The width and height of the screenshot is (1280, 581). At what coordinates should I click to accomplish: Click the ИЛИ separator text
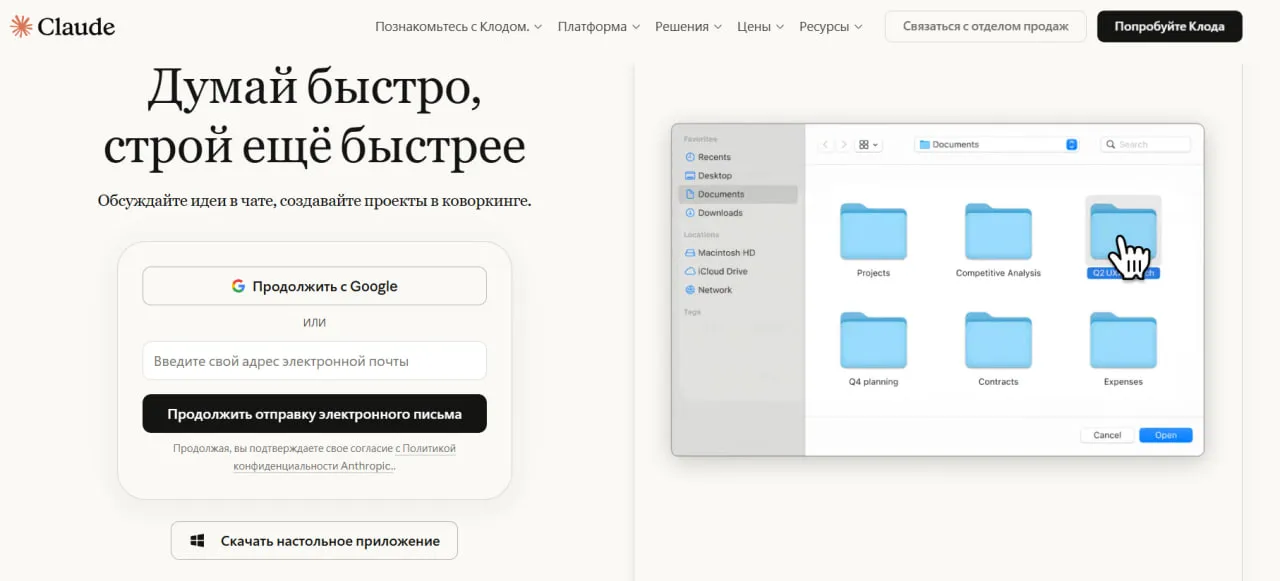(x=314, y=323)
